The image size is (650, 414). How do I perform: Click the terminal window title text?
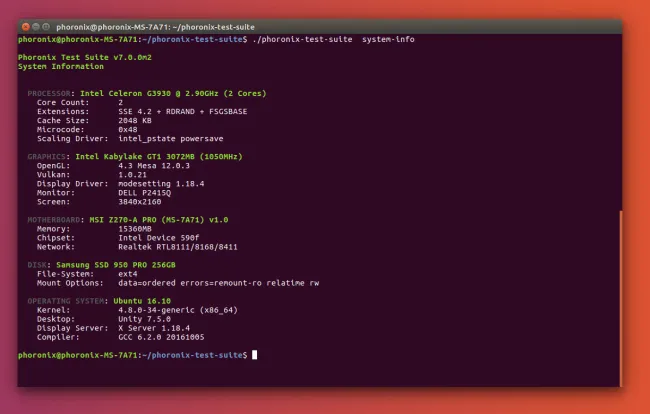155,27
